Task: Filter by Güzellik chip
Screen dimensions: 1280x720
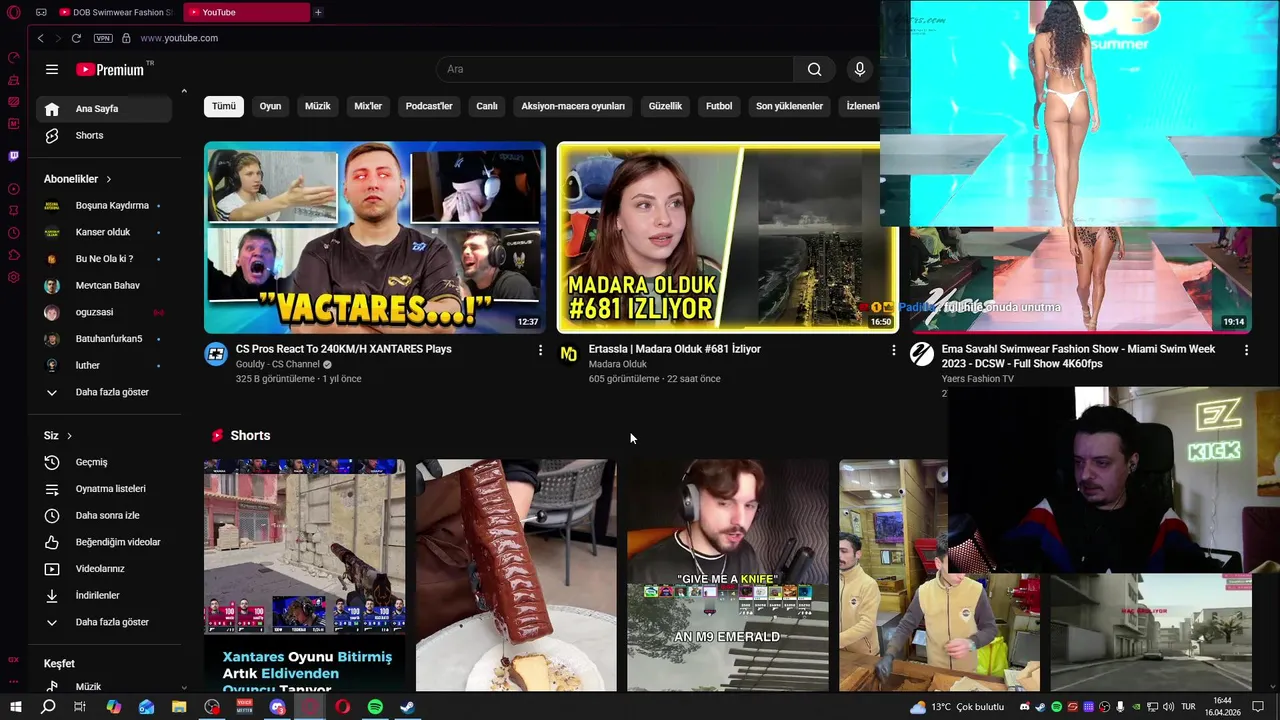Action: pyautogui.click(x=665, y=106)
